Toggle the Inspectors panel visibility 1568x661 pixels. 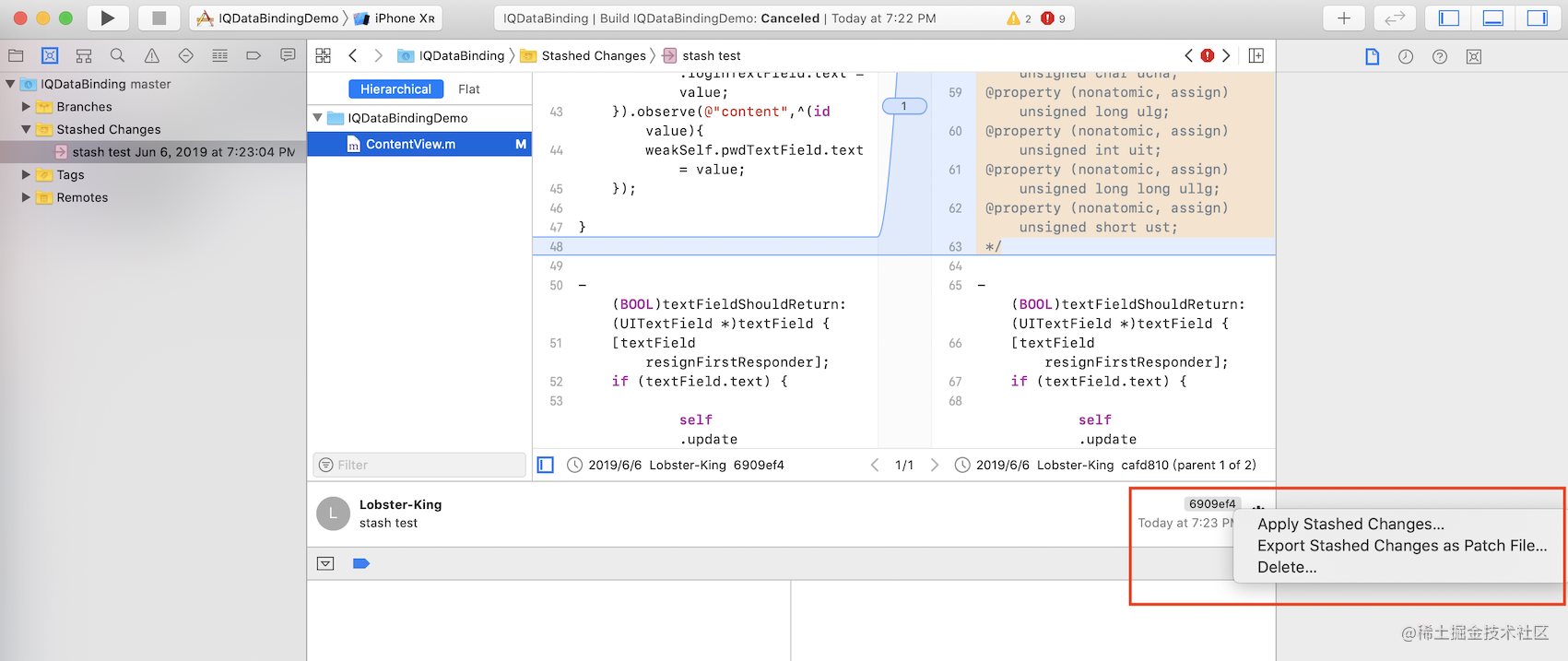(1538, 18)
